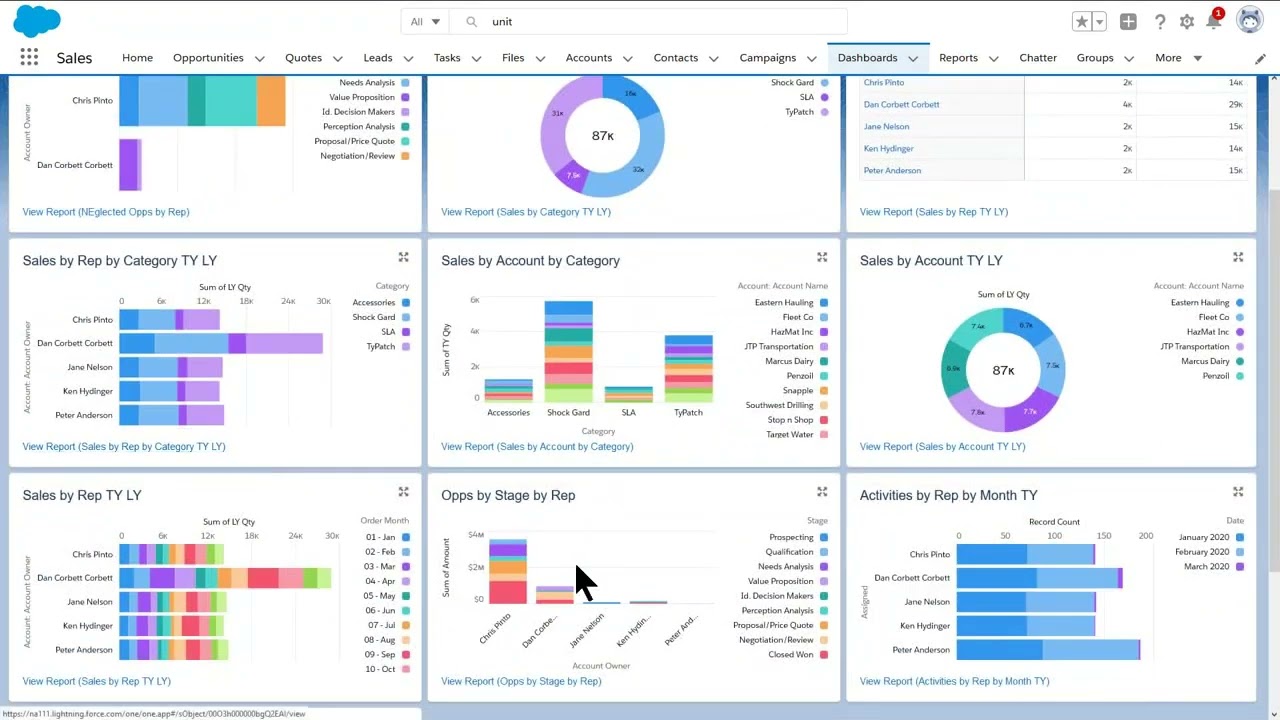1280x720 pixels.
Task: Expand the Opps by Stage by Rep chart
Action: tap(822, 492)
